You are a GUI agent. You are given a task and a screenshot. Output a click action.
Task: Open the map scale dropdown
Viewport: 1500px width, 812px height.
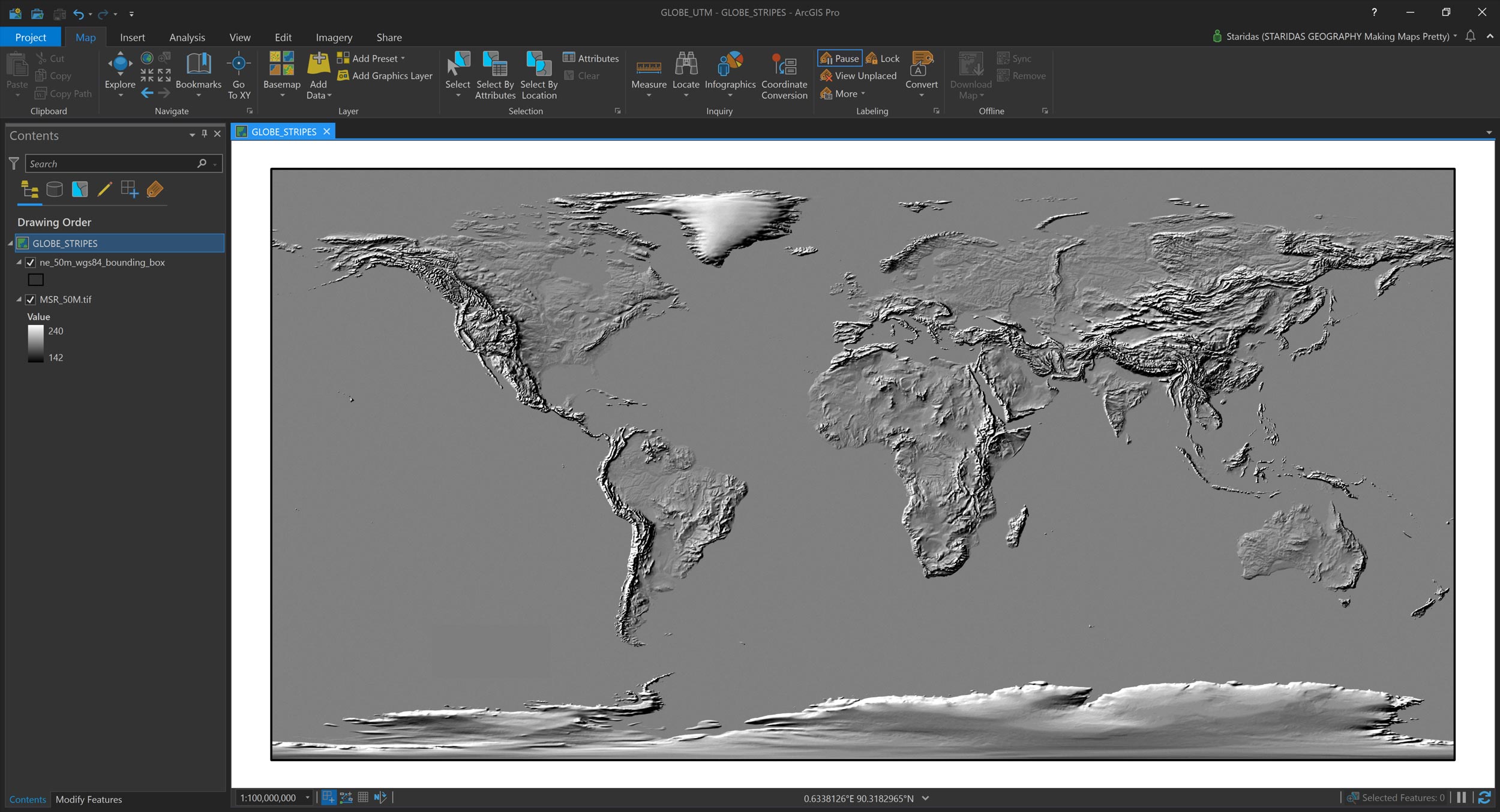coord(307,798)
